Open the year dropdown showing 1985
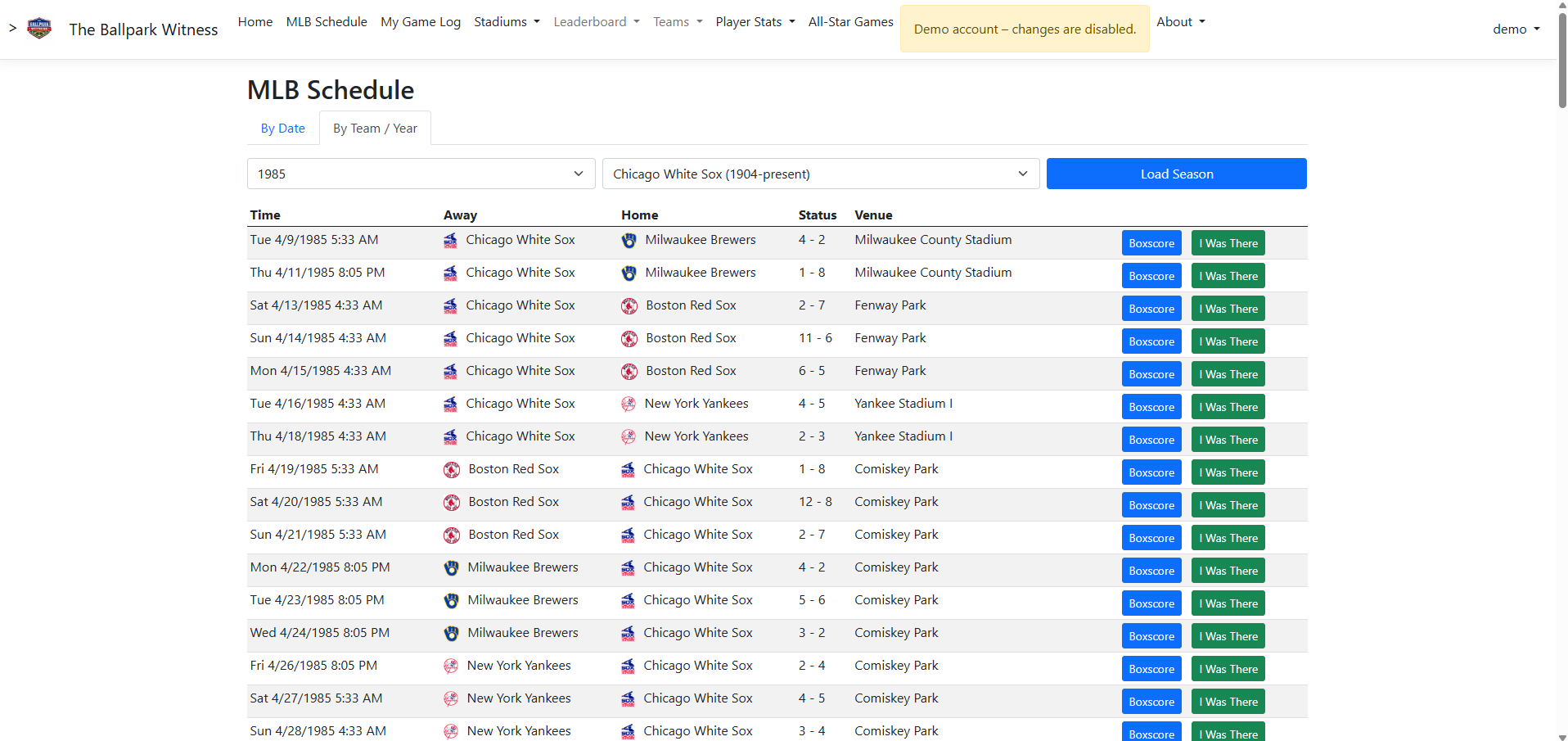This screenshot has width=1568, height=741. click(421, 174)
